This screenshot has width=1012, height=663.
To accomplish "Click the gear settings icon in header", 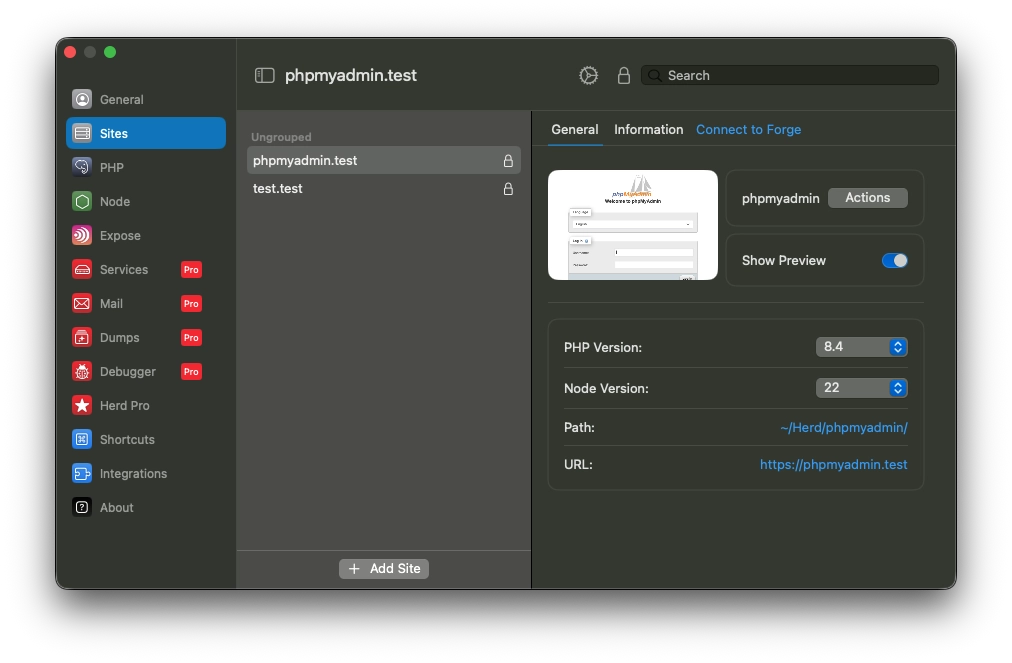I will point(588,76).
